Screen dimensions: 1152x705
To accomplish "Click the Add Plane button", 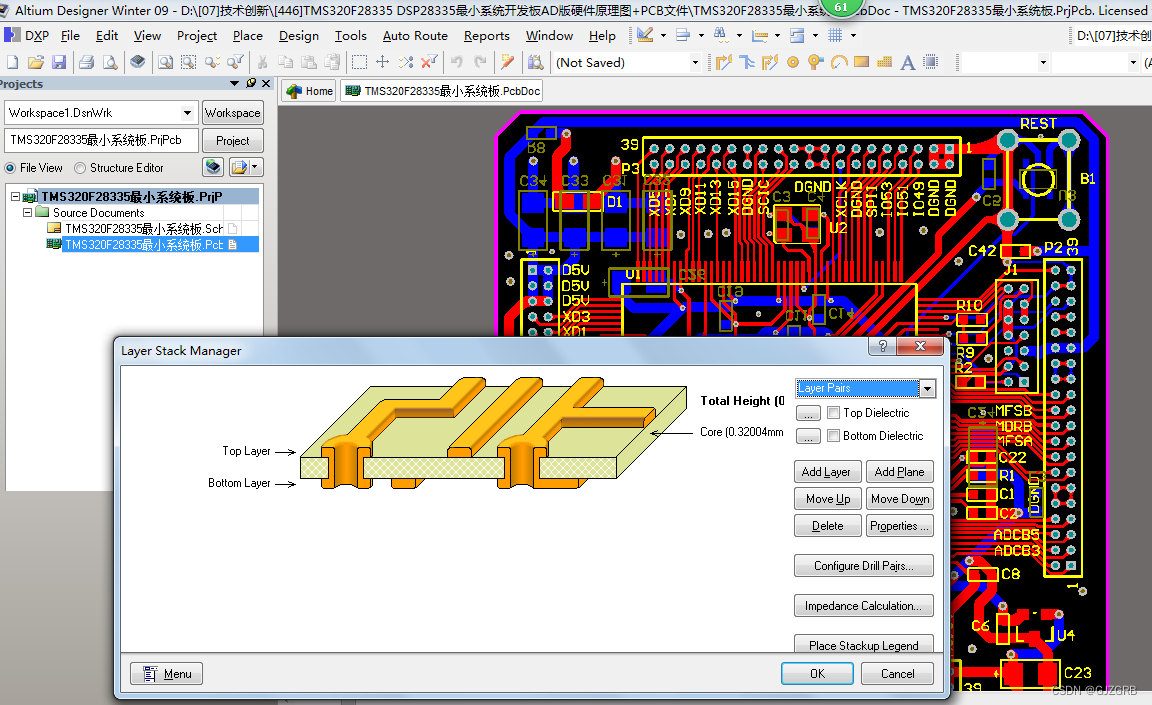I will [x=900, y=471].
